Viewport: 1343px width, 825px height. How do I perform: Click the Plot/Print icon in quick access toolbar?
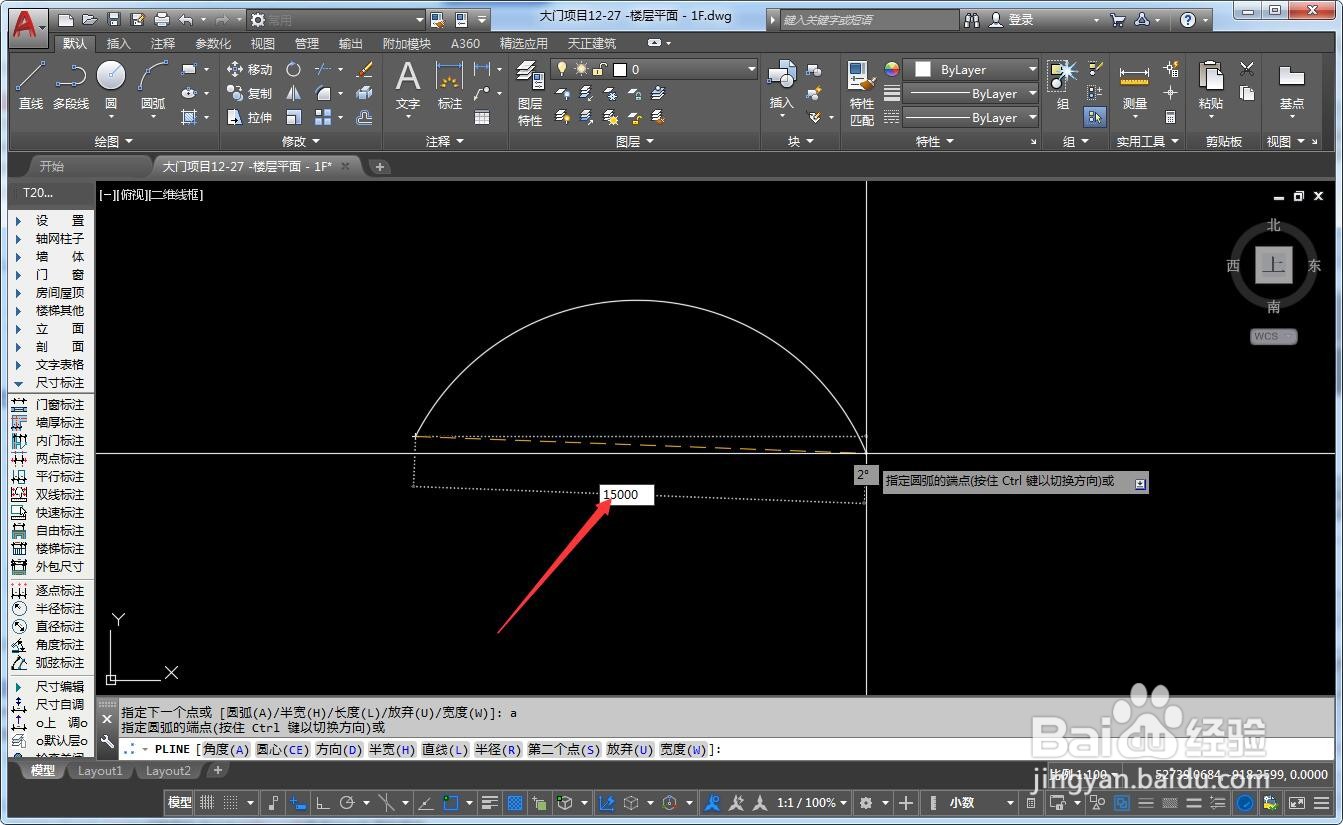pos(162,19)
